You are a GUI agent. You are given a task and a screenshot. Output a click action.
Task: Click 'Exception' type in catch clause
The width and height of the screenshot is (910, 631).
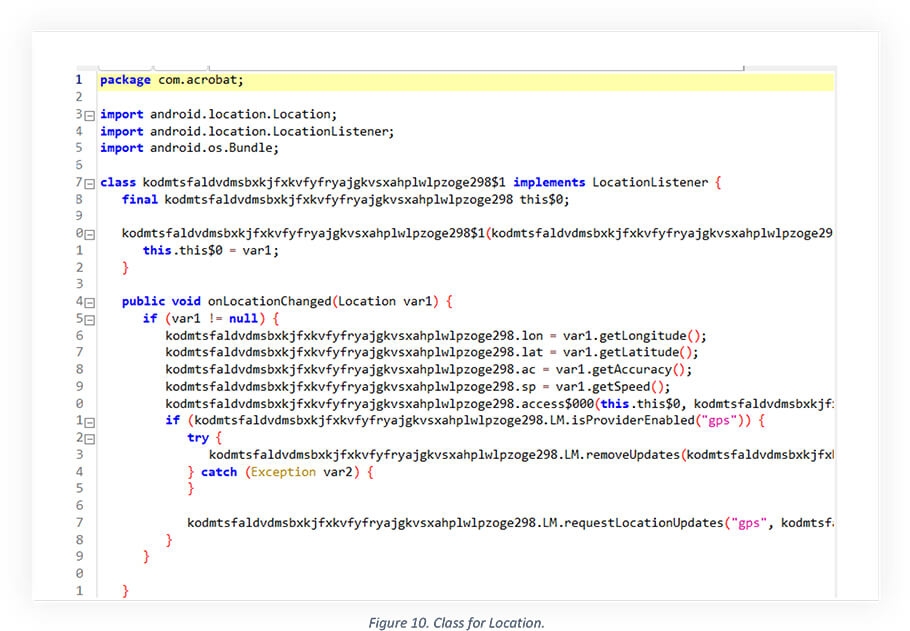tap(283, 472)
